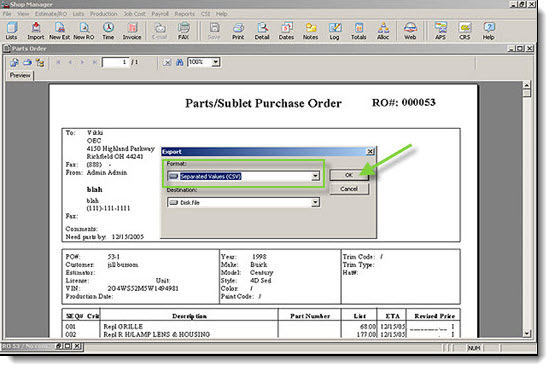Click the FAX toolbar icon
The width and height of the screenshot is (553, 371).
coord(183,31)
